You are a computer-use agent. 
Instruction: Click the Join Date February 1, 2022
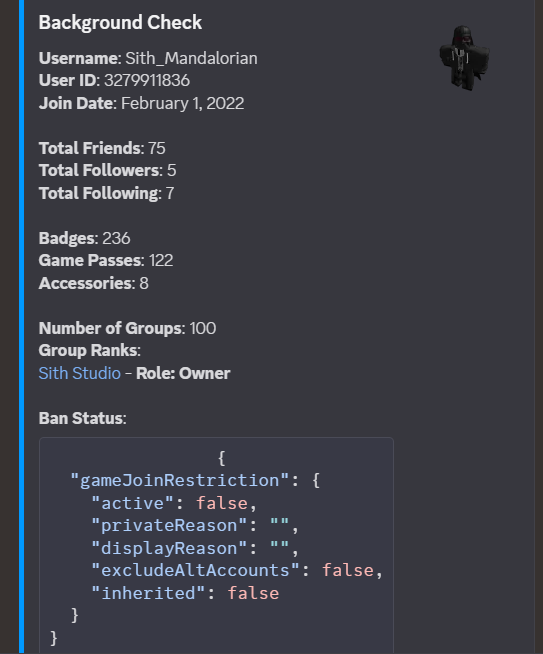(182, 103)
